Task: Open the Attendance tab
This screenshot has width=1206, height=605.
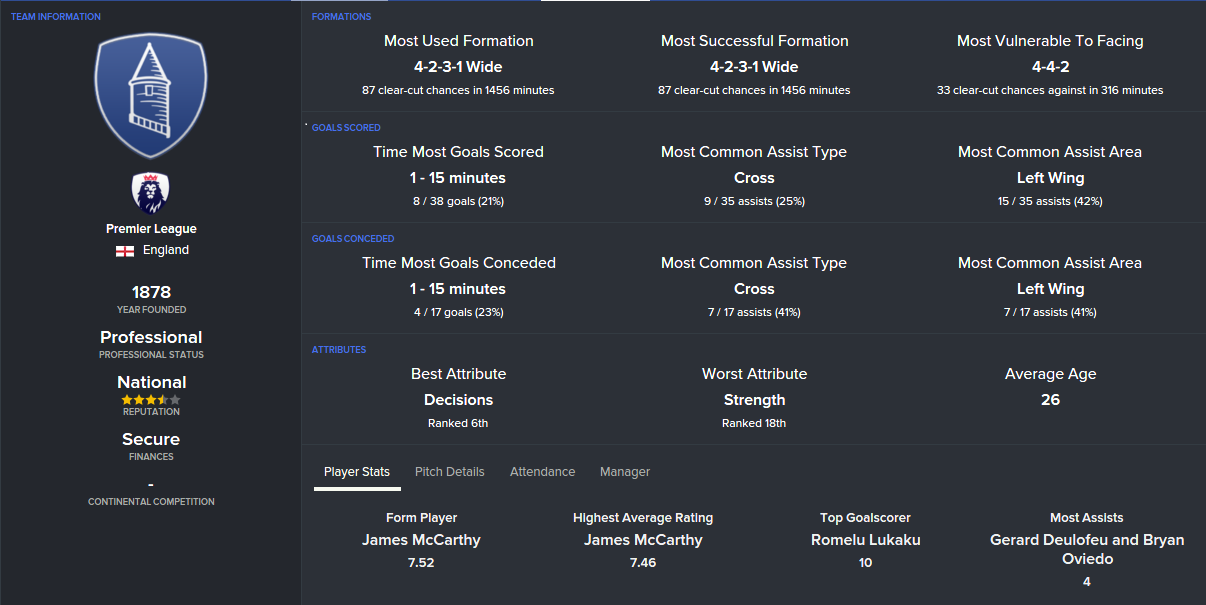Action: click(x=542, y=472)
